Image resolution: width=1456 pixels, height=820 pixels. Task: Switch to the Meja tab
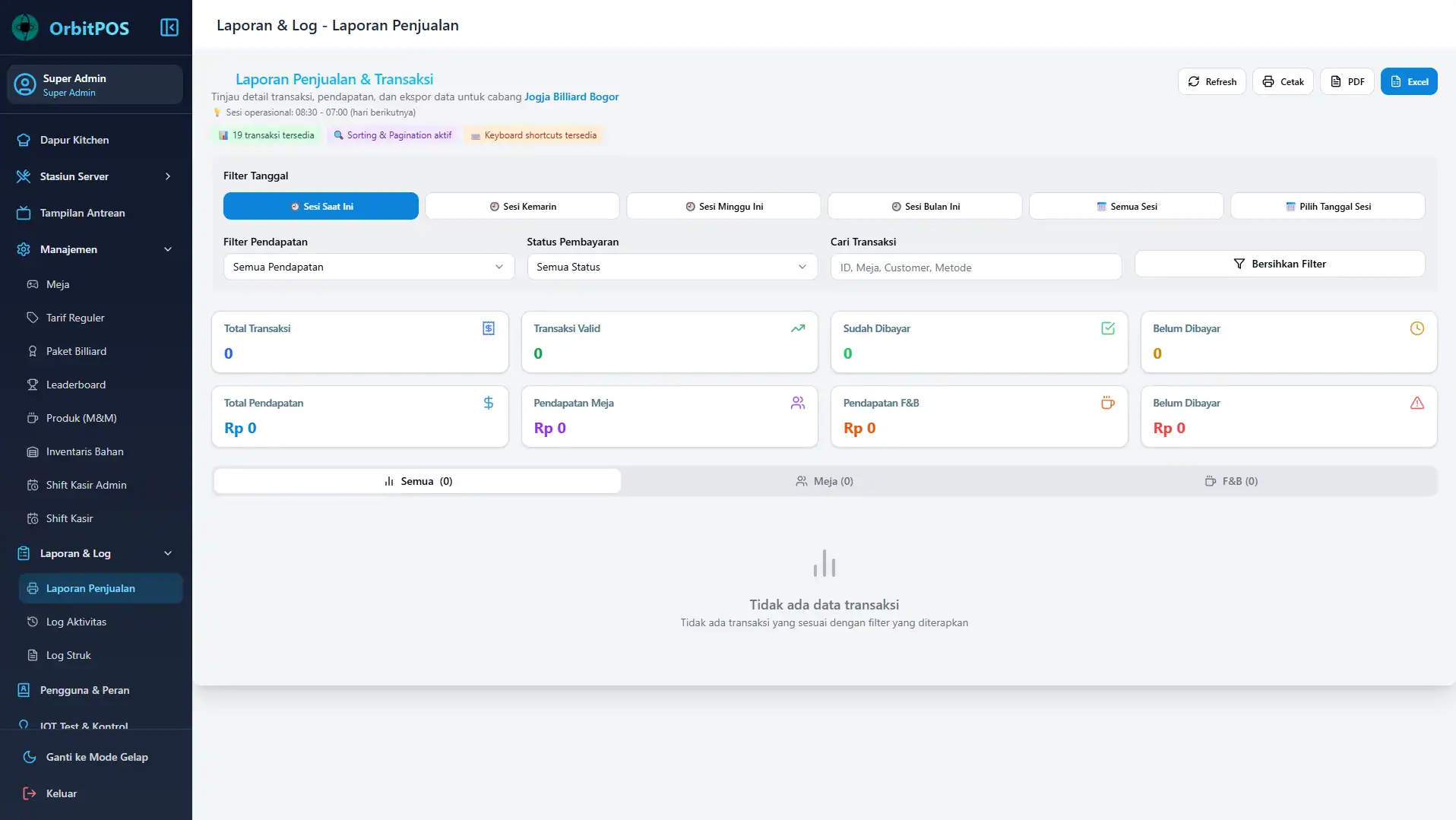[825, 481]
